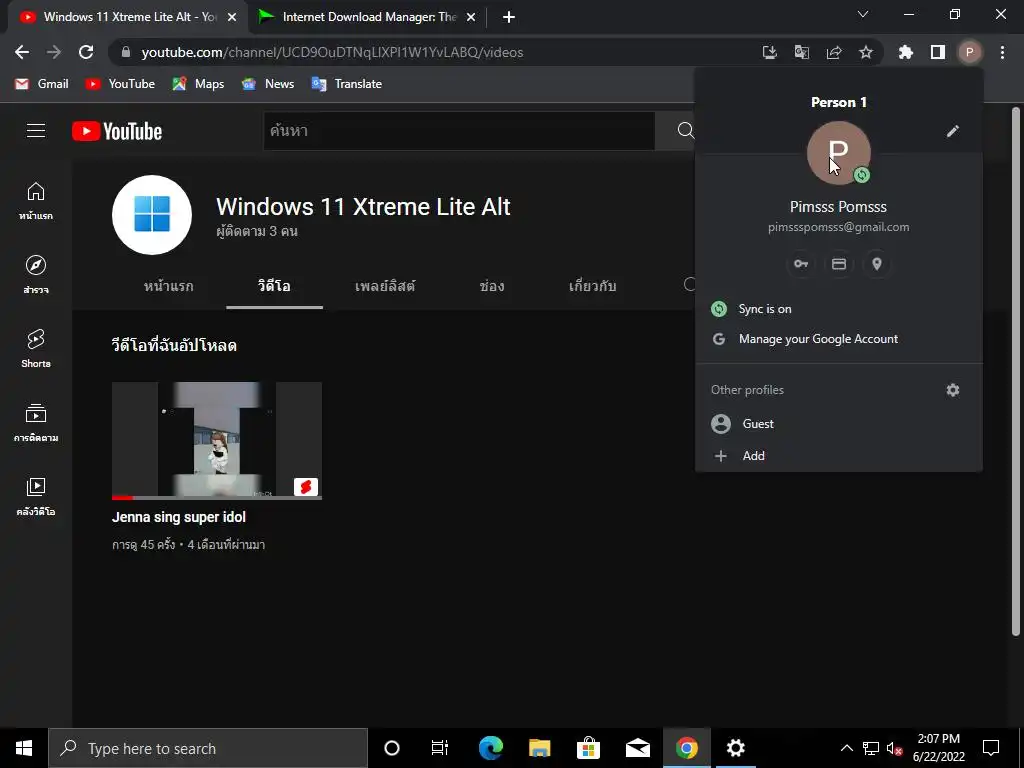Open saved passwords key icon
1024x768 pixels.
pos(801,264)
